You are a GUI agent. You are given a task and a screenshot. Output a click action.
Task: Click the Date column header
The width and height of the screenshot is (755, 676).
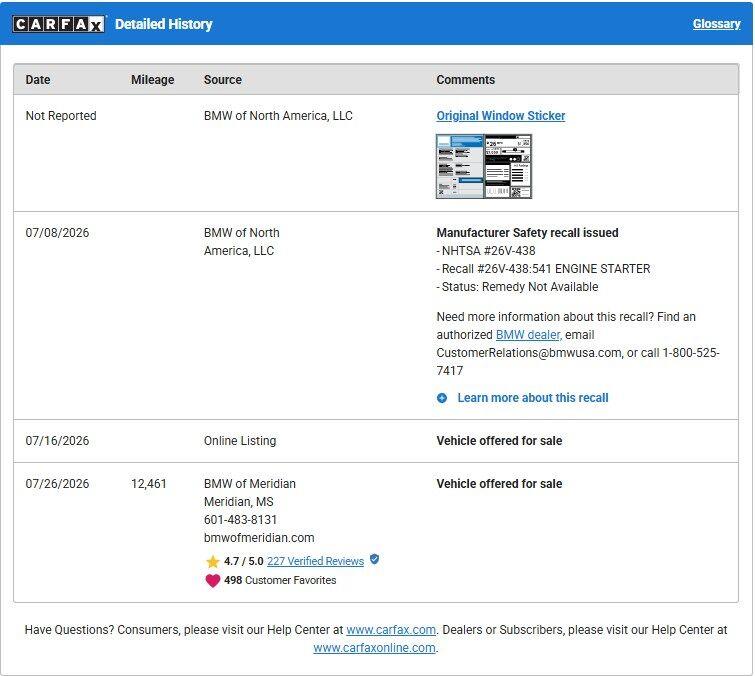[38, 79]
